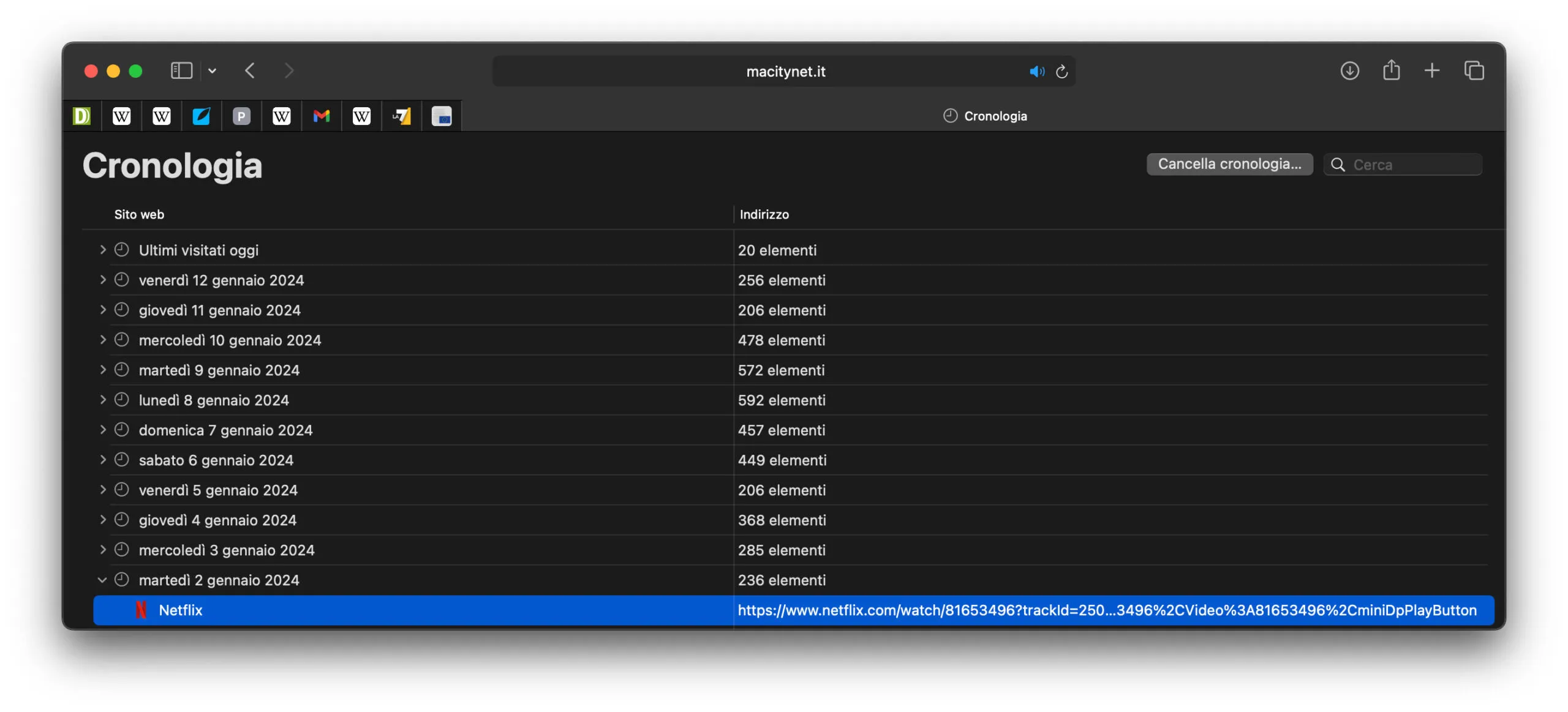Click Cancella cronologia button
Image resolution: width=1568 pixels, height=712 pixels.
pos(1229,164)
